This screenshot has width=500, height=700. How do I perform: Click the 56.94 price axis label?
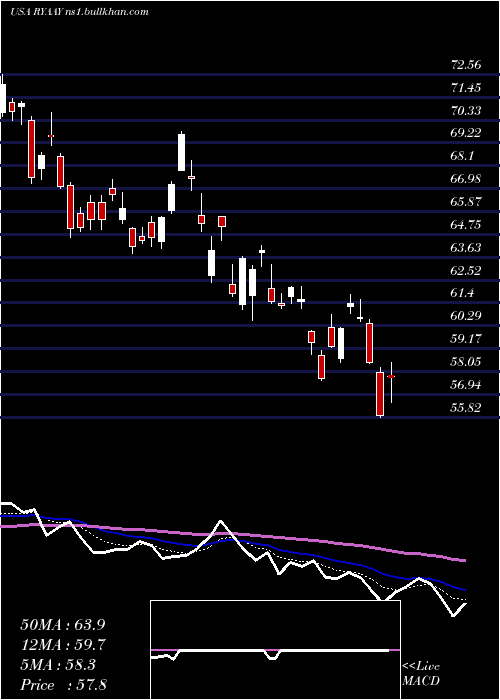[x=466, y=385]
